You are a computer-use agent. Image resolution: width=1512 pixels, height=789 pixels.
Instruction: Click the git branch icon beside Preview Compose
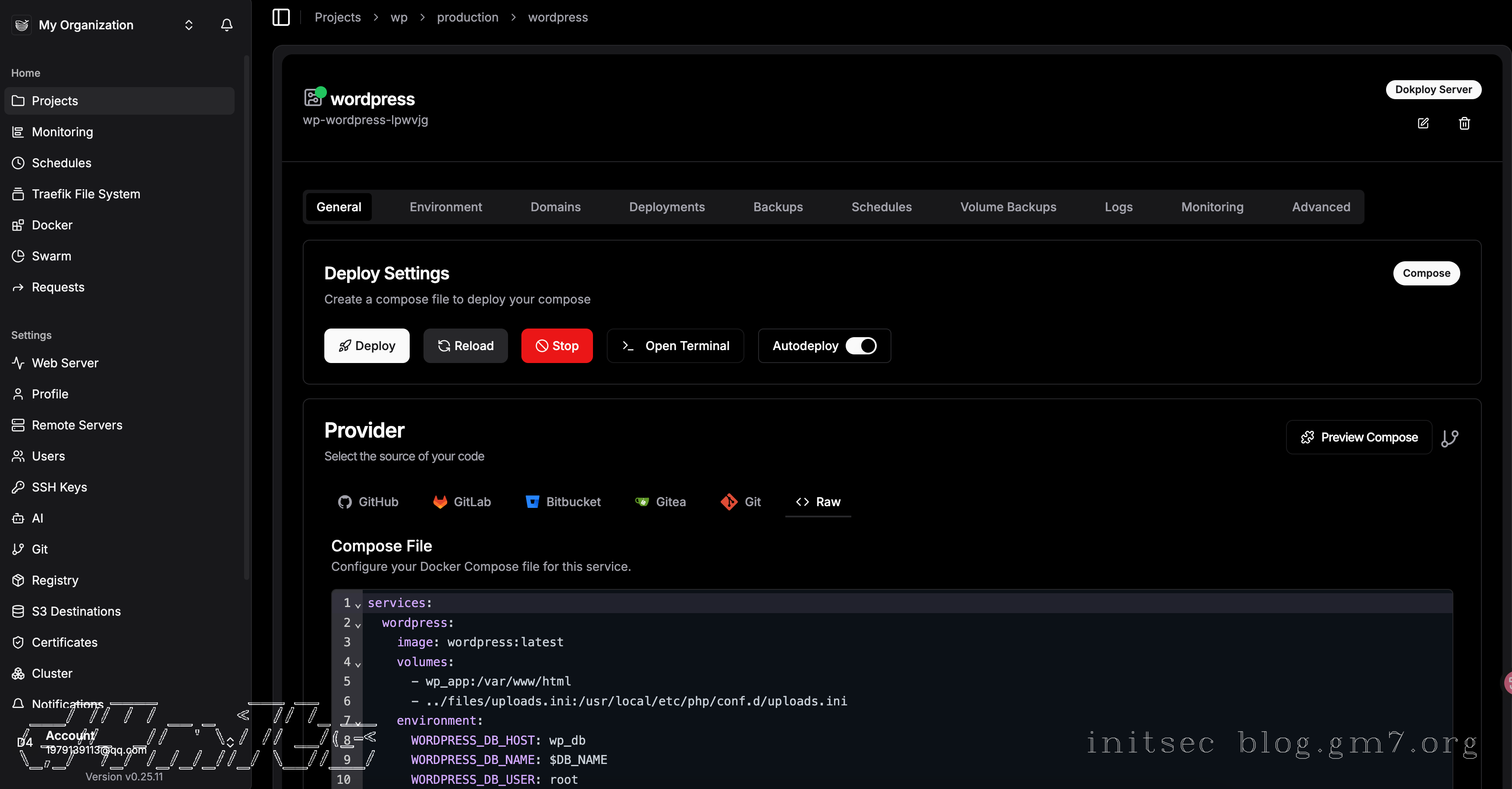click(x=1449, y=438)
